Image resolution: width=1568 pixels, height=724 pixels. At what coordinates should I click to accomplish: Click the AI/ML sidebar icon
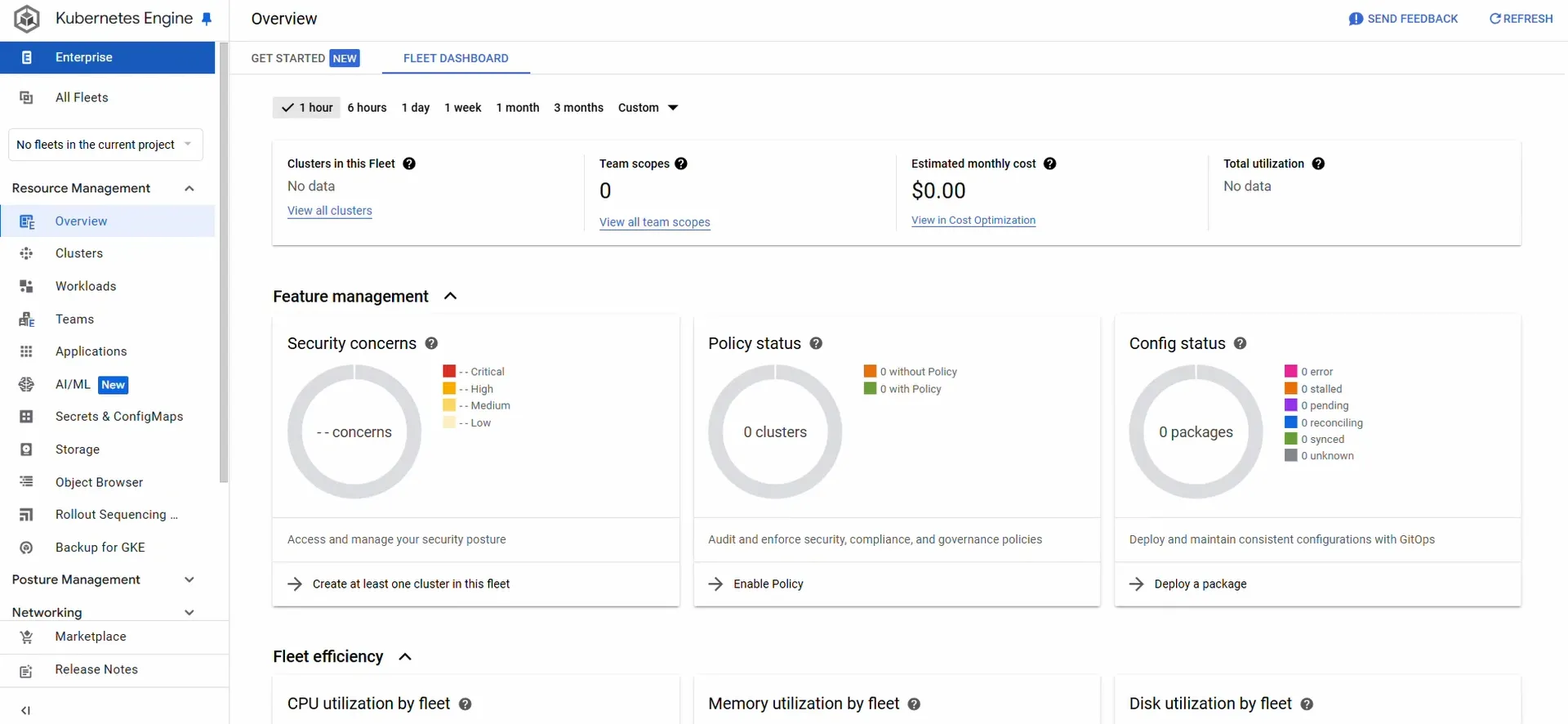pos(26,384)
